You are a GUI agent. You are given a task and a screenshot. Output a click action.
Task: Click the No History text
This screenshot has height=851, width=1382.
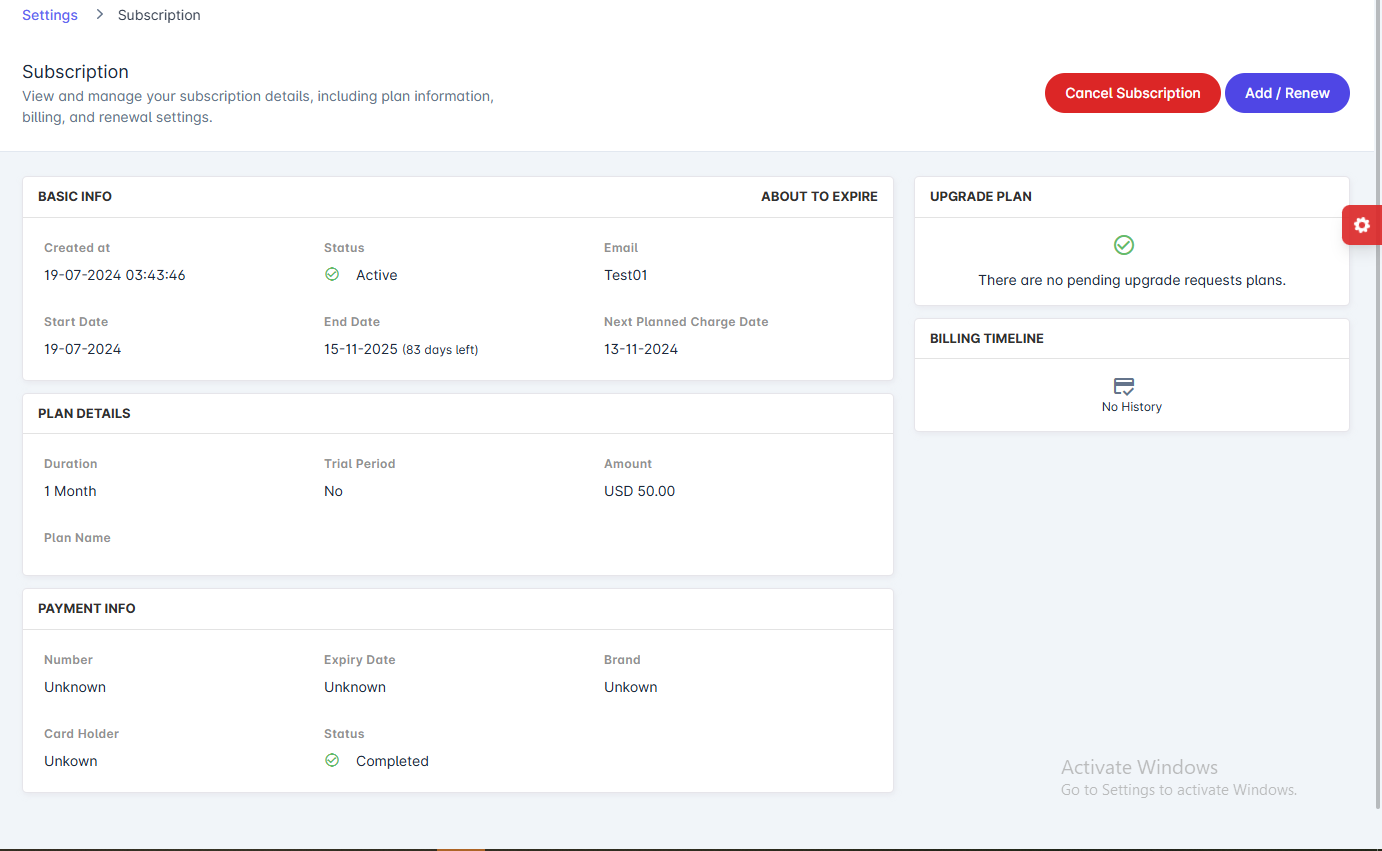click(1132, 407)
